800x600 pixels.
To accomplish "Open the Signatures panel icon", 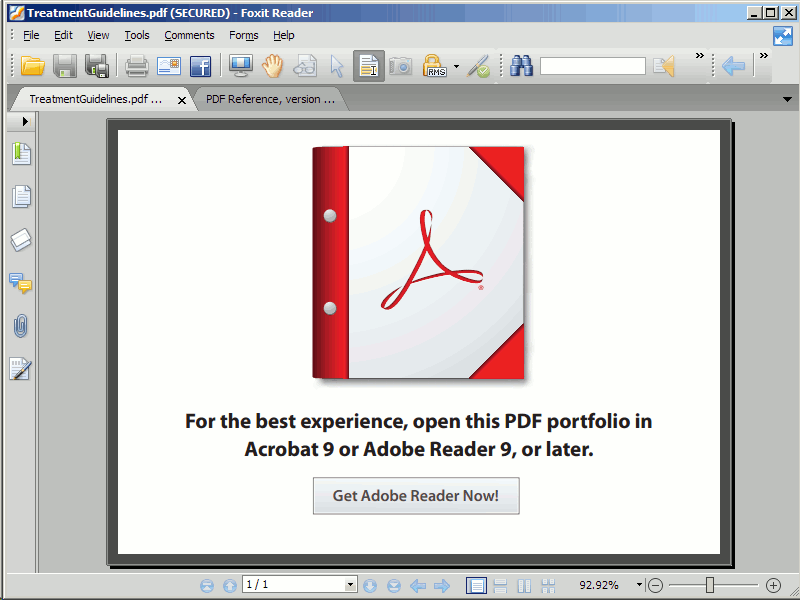I will pyautogui.click(x=20, y=369).
